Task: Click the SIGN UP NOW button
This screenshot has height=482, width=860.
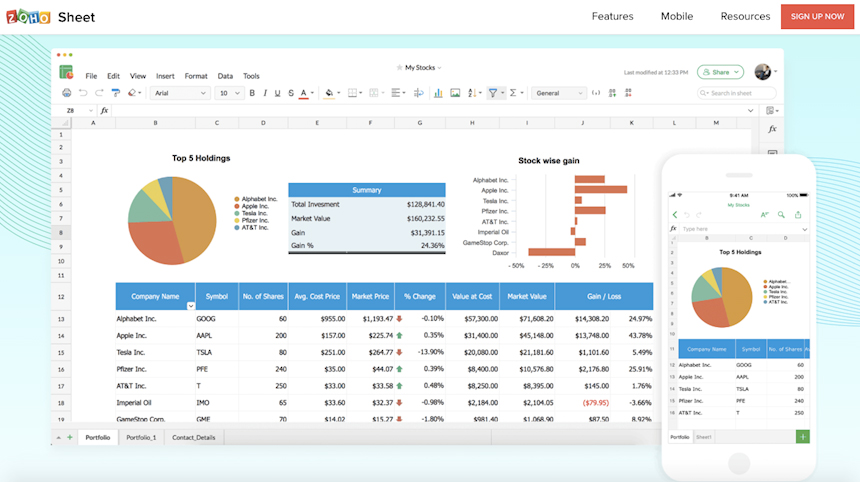Action: tap(817, 16)
